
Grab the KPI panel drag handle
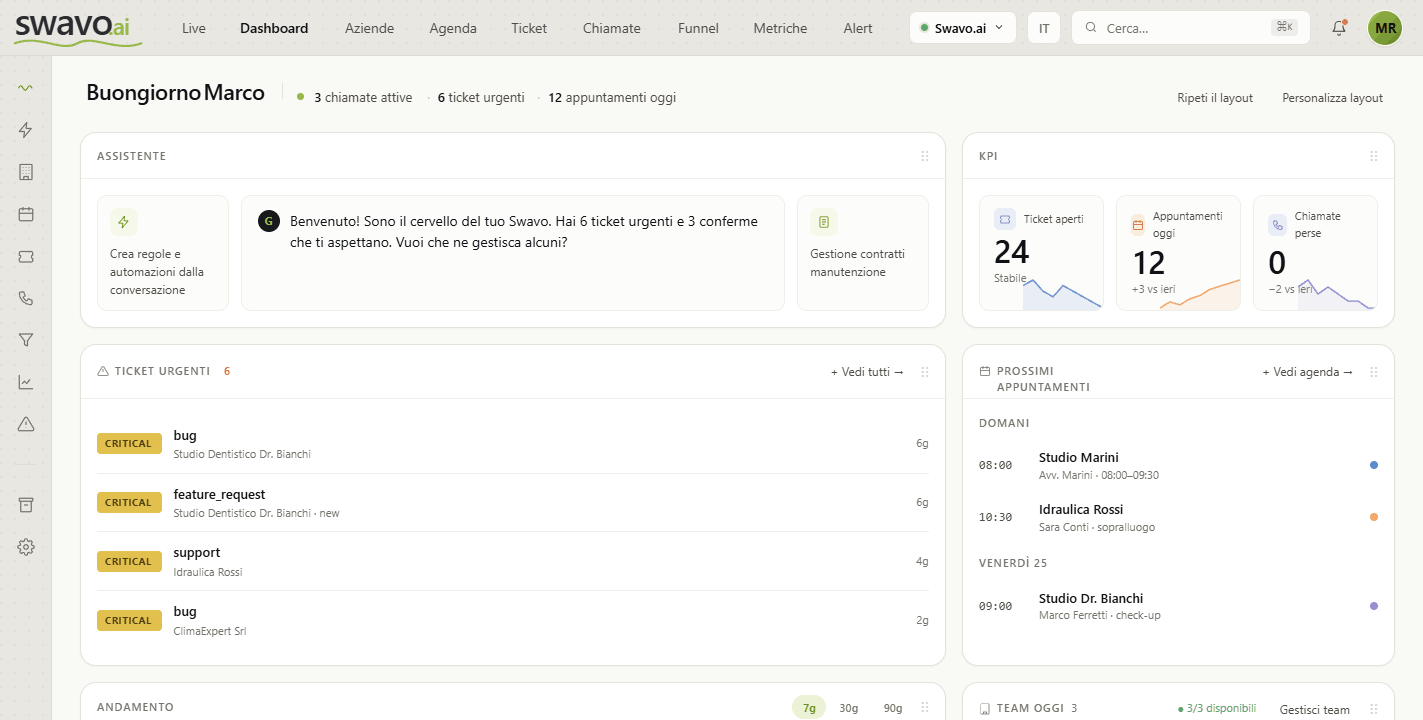tap(1373, 156)
